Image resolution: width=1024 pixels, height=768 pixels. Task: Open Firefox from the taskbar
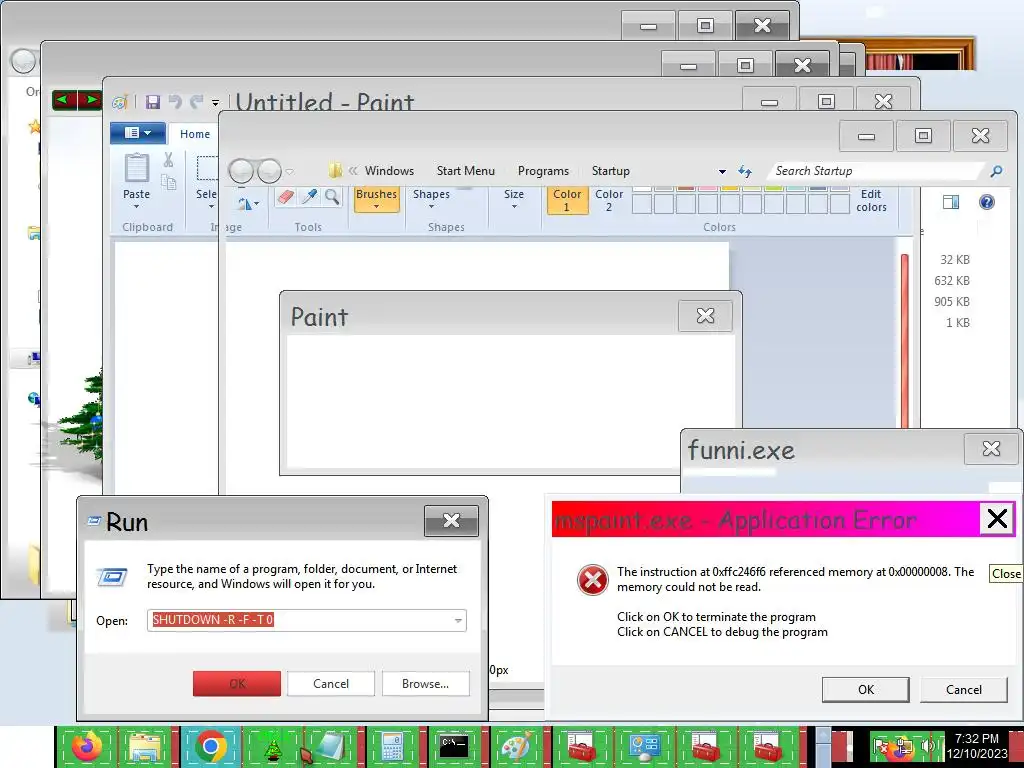pos(87,746)
